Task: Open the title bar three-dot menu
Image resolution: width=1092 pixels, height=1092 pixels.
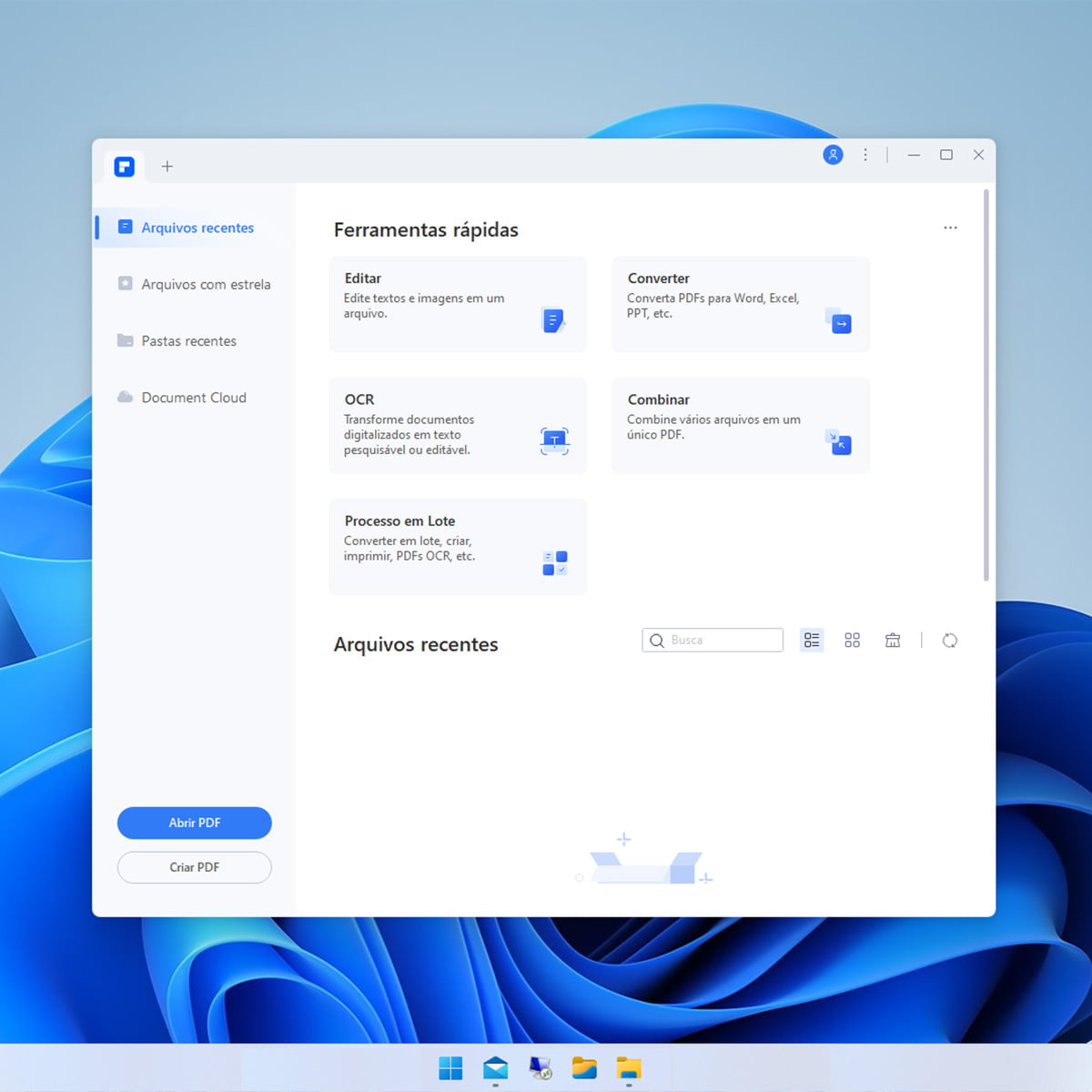Action: pyautogui.click(x=865, y=155)
